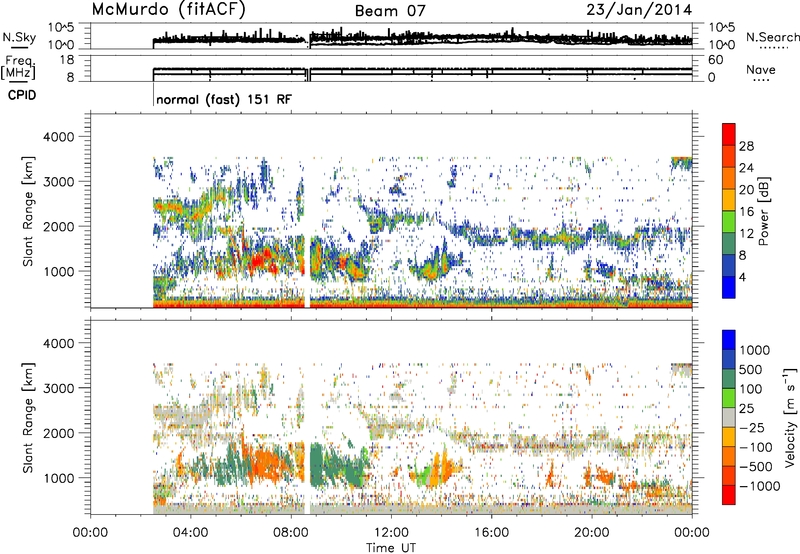Image resolution: width=800 pixels, height=554 pixels.
Task: Click the 'CPID' row label
Action: pos(22,95)
